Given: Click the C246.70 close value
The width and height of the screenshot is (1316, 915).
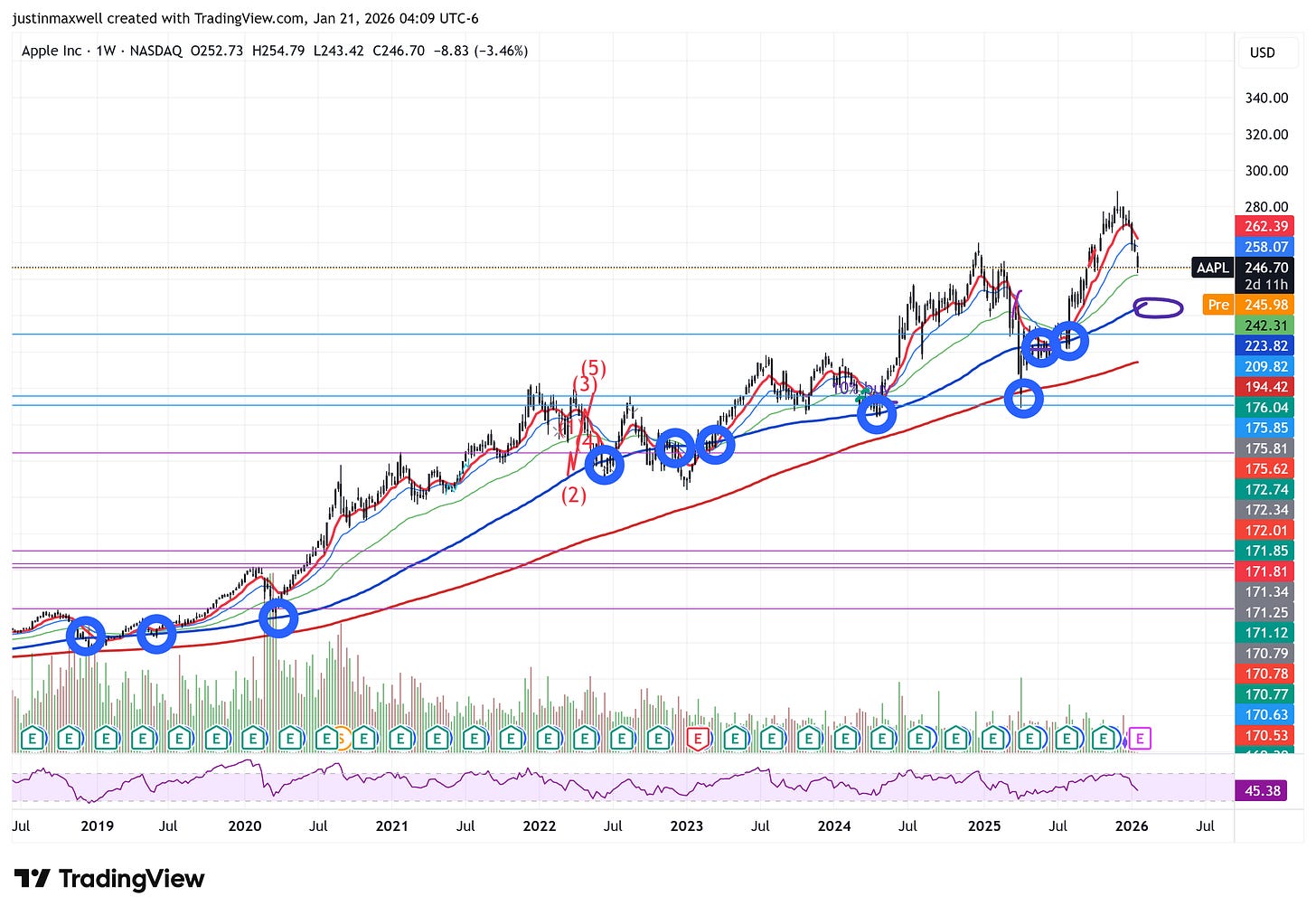Looking at the screenshot, I should click(399, 51).
